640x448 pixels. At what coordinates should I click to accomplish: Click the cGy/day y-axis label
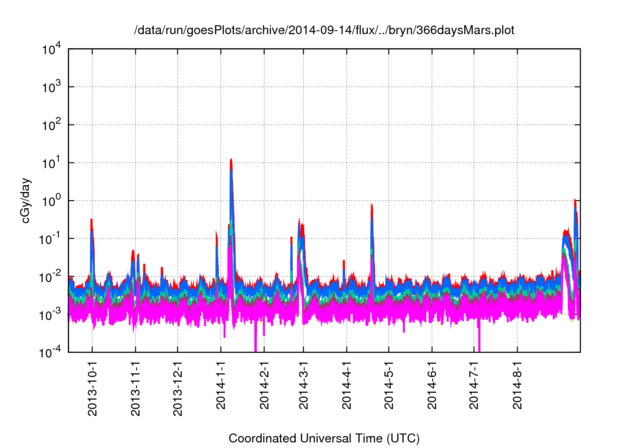[x=27, y=200]
